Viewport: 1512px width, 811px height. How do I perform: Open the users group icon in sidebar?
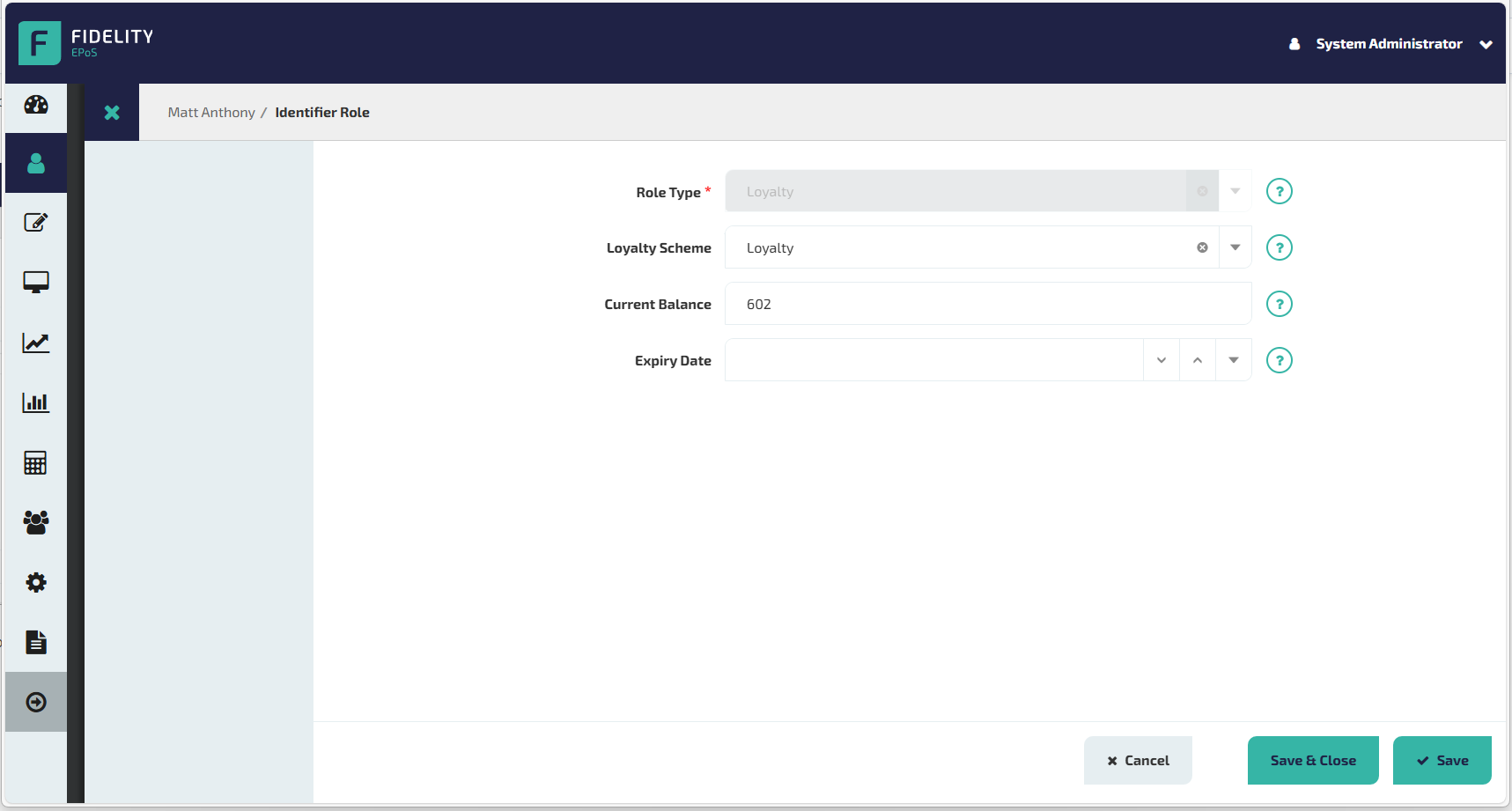tap(36, 522)
